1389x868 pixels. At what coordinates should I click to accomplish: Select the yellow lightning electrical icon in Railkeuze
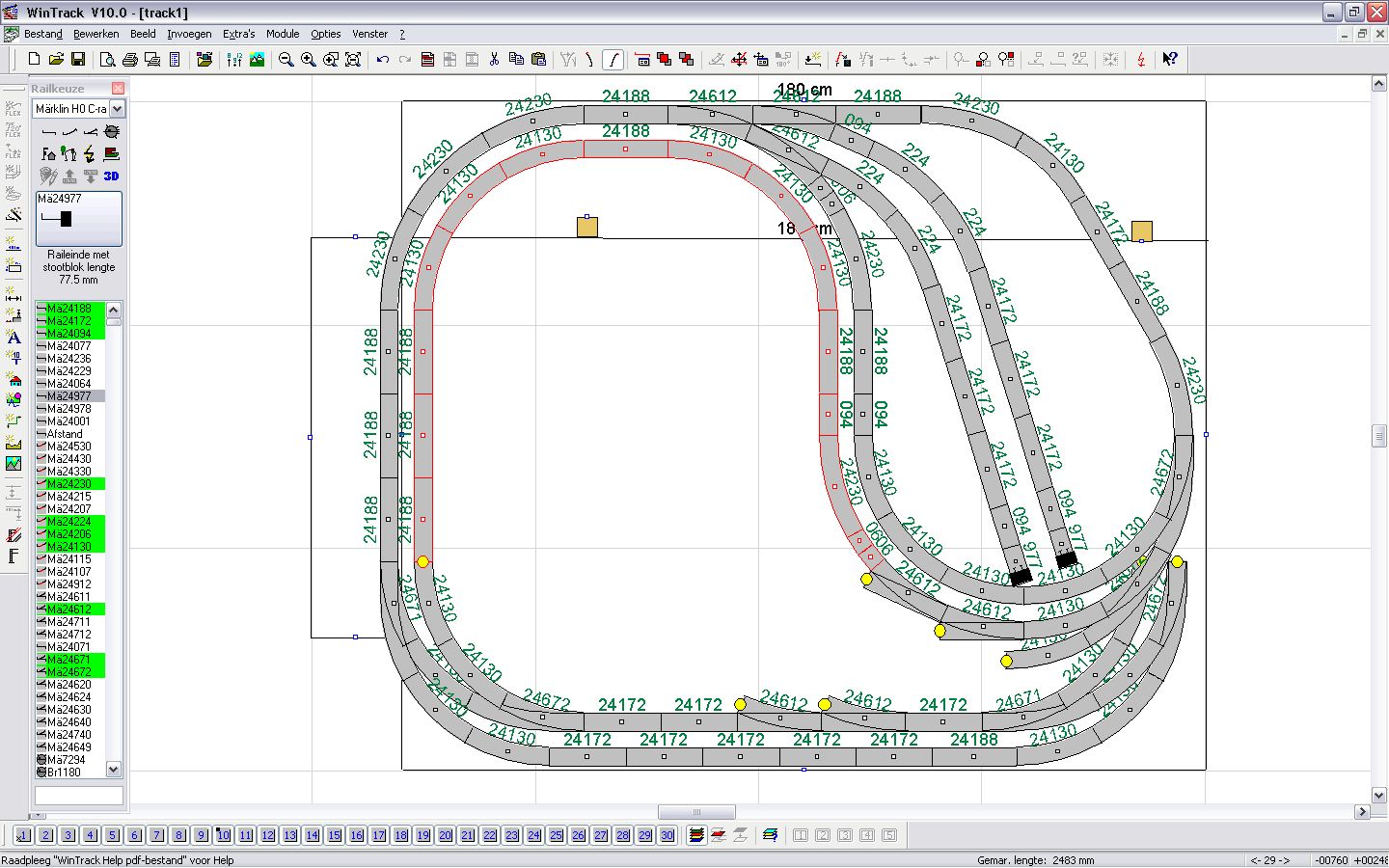[90, 153]
